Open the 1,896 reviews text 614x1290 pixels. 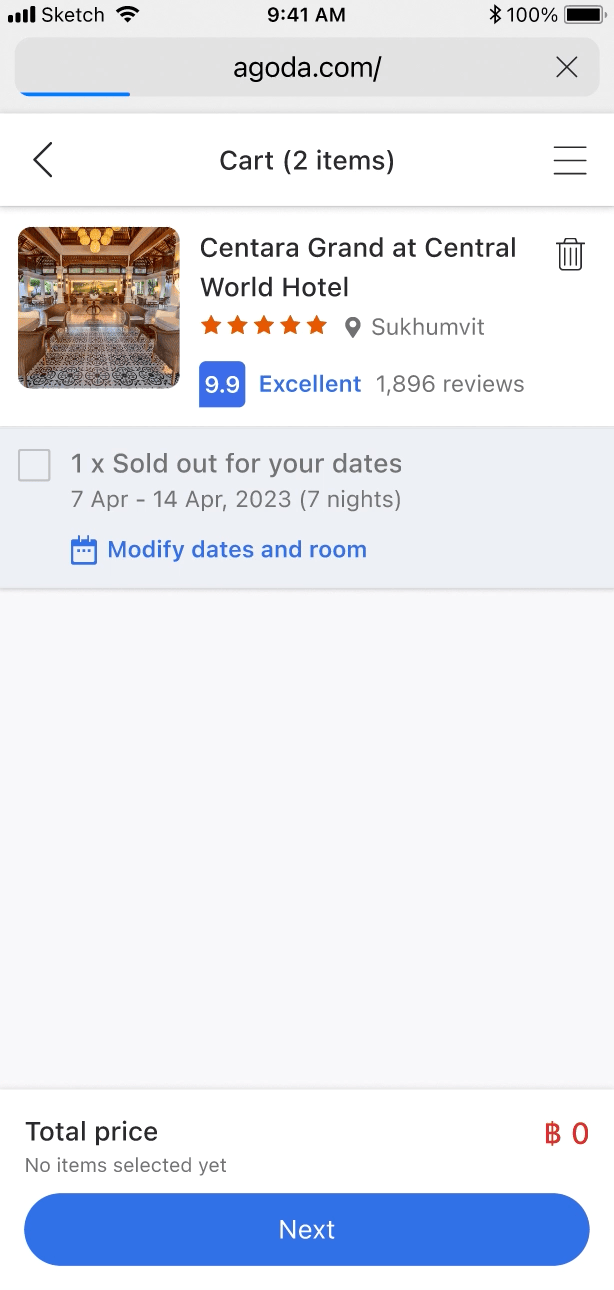pos(450,384)
